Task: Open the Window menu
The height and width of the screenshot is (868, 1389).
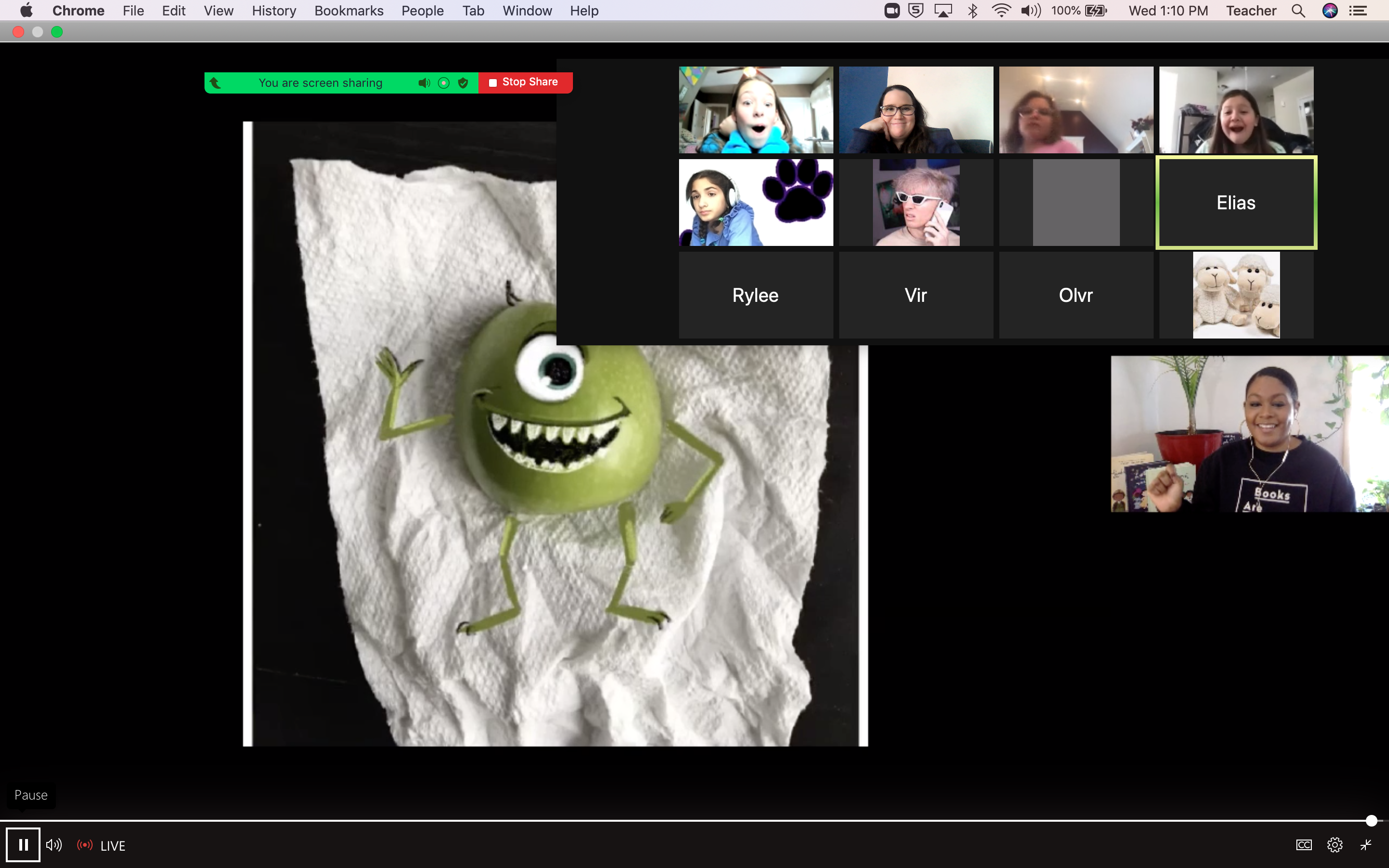Action: click(527, 10)
